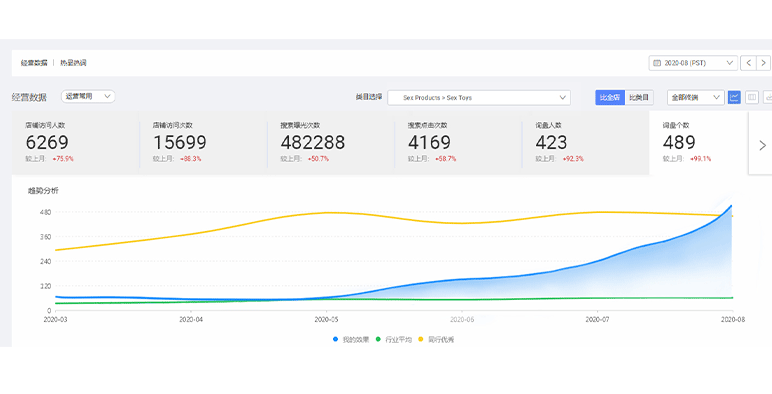Show more metric cards with right chevron
This screenshot has height=394, width=772.
(x=762, y=145)
